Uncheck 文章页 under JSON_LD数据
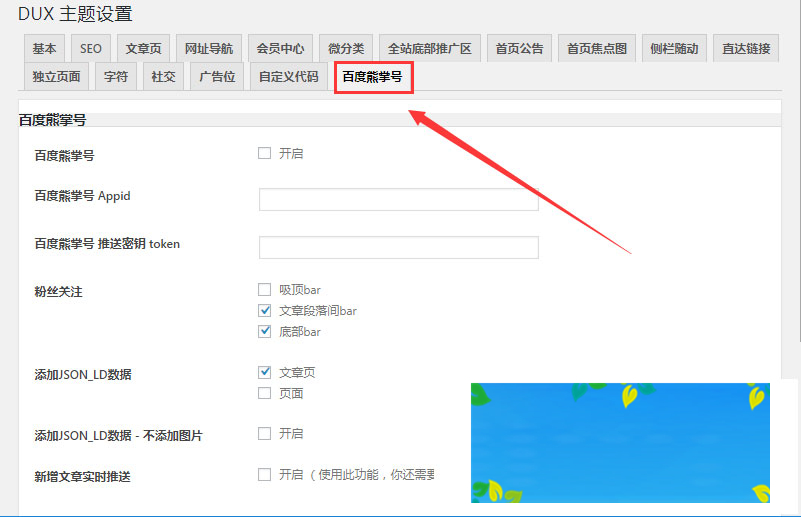The image size is (801, 517). pos(265,372)
